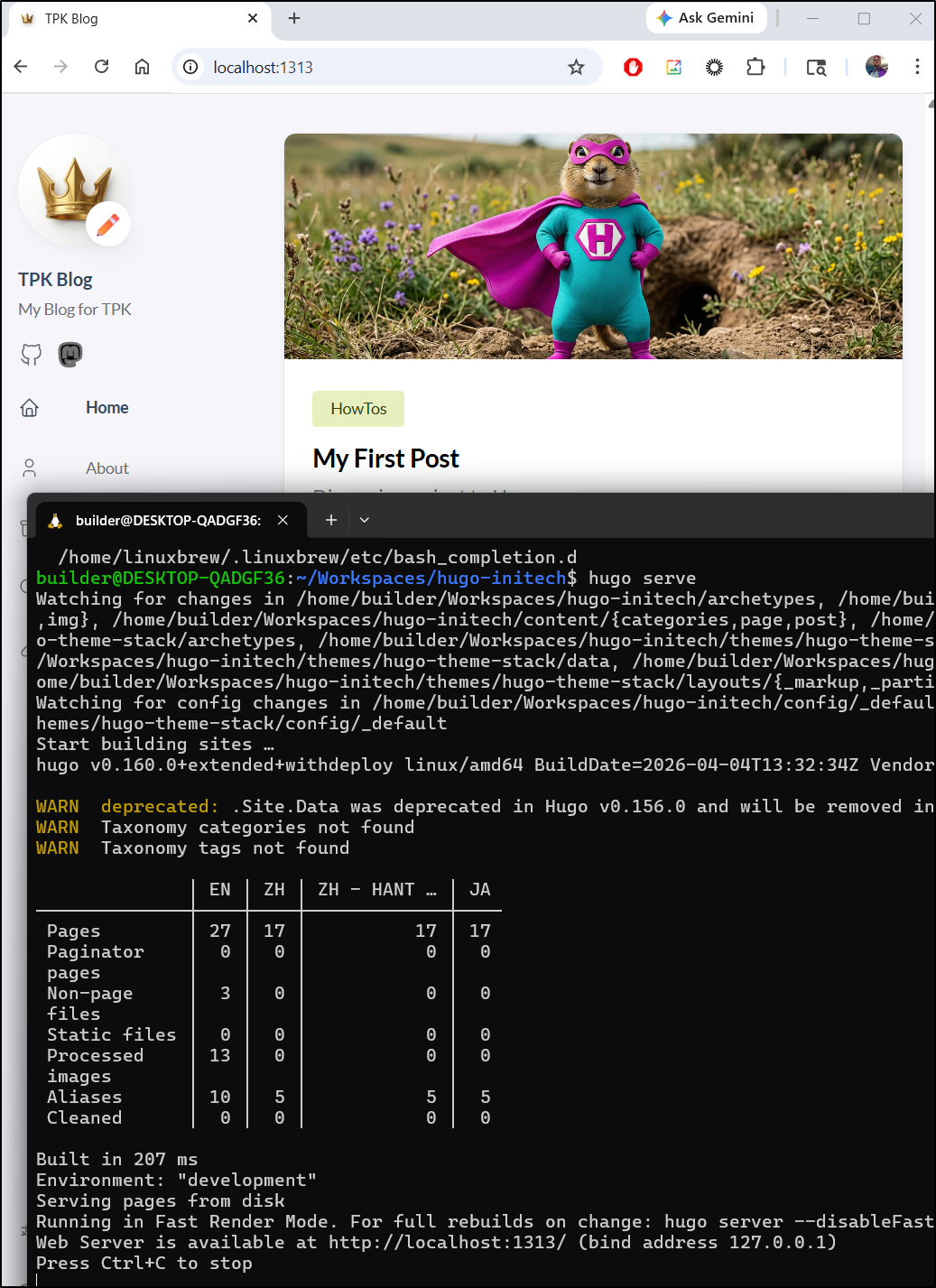Click the HowTos category tag
This screenshot has height=1288, width=936.
pyautogui.click(x=358, y=409)
